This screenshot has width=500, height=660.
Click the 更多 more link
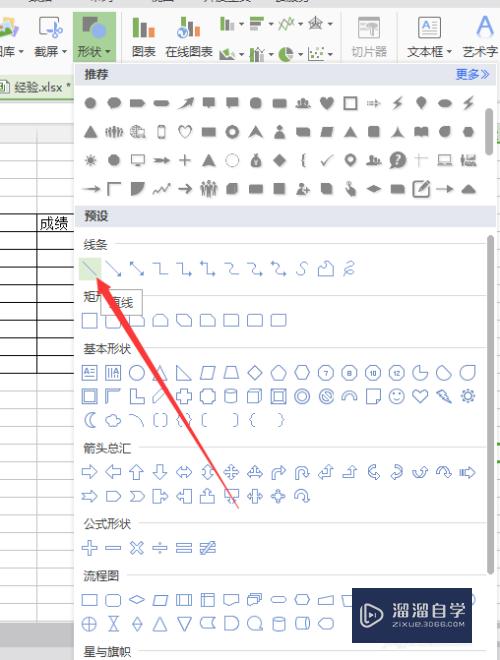click(x=472, y=75)
